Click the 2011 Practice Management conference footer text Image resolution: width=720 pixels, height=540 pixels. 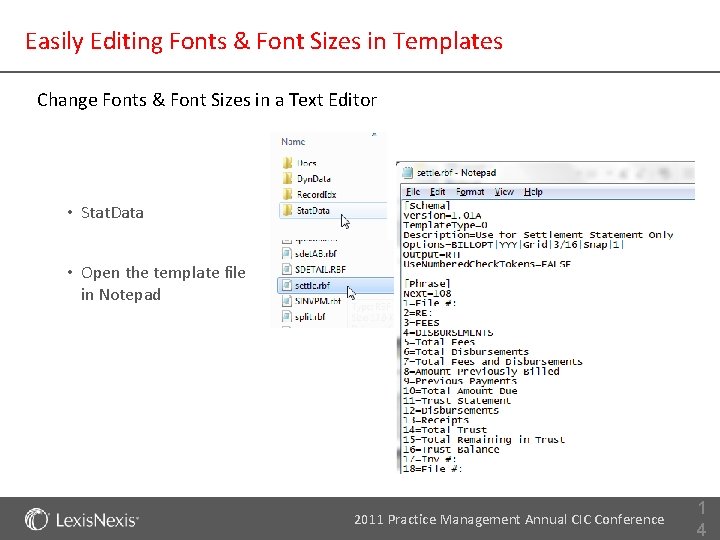pos(509,519)
